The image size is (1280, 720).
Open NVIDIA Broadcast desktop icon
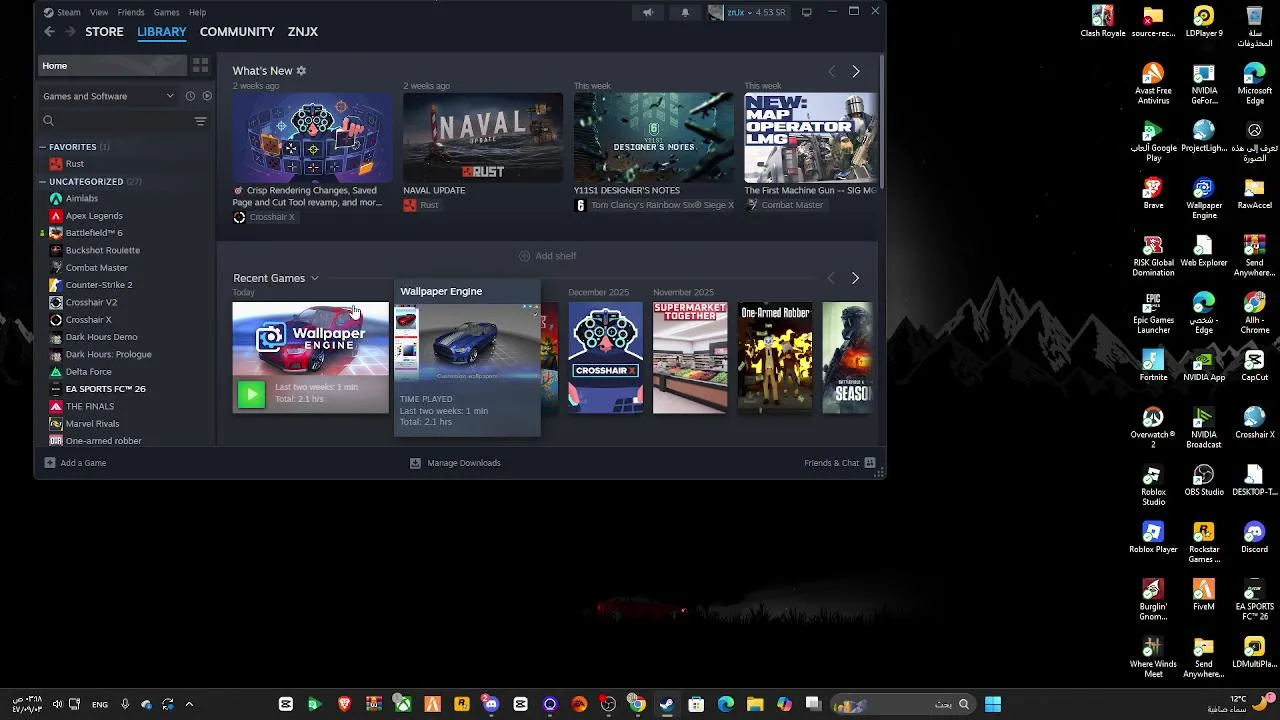1204,428
